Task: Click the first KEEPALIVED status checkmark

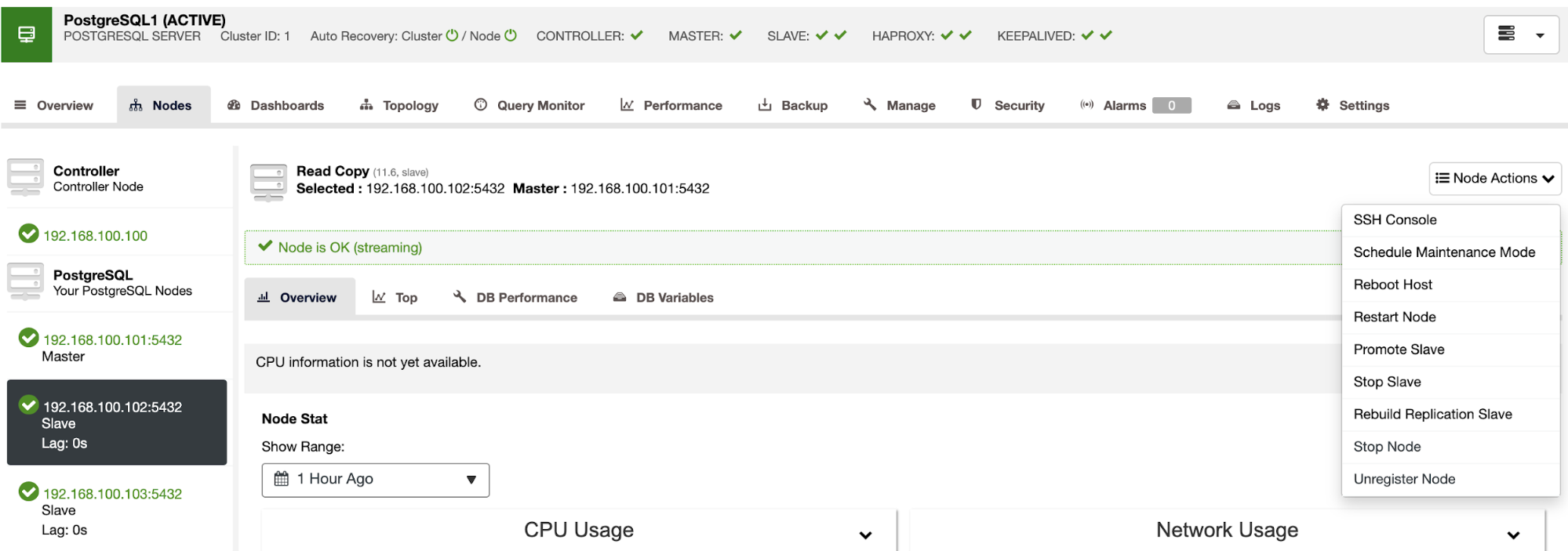Action: pyautogui.click(x=1087, y=35)
